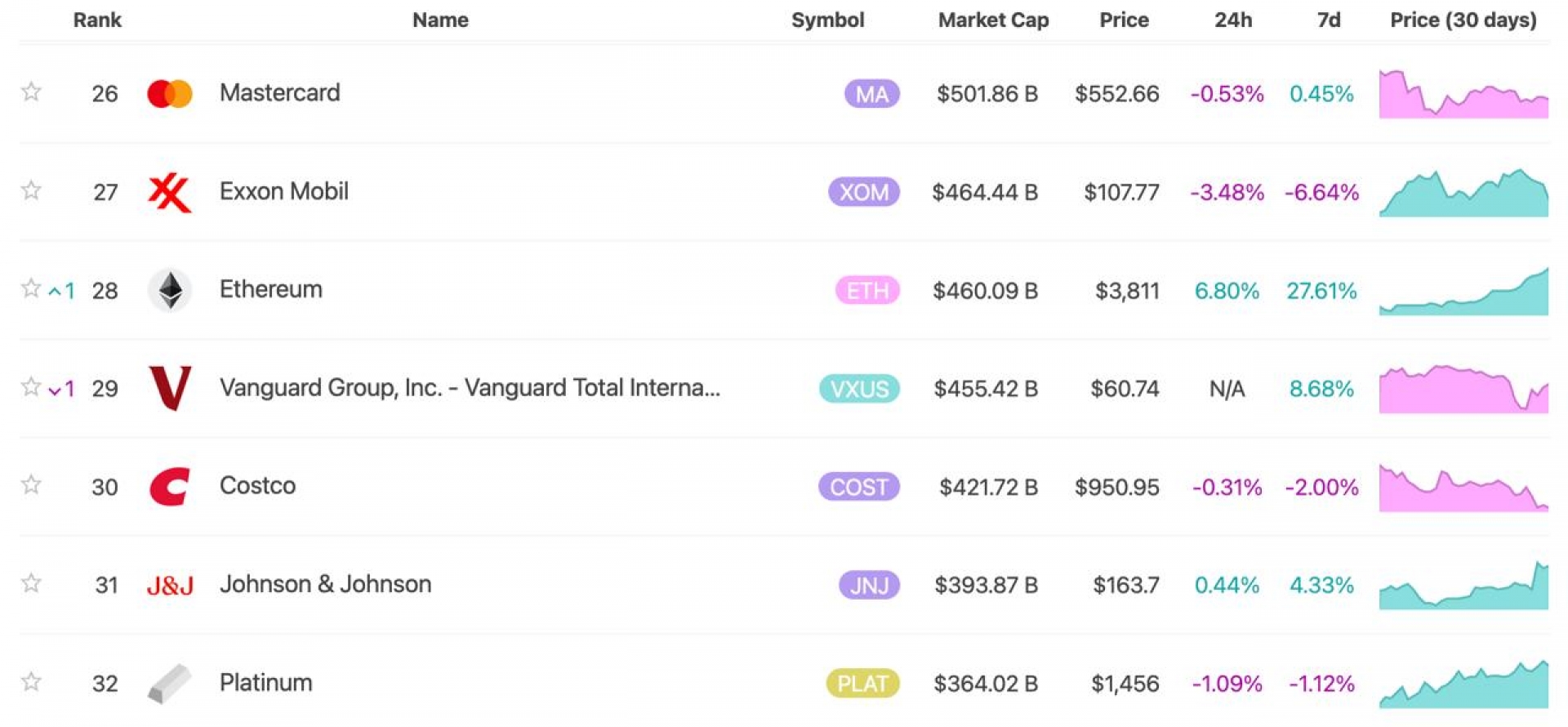The height and width of the screenshot is (727, 1568).
Task: Select the Price column header
Action: (x=1124, y=20)
